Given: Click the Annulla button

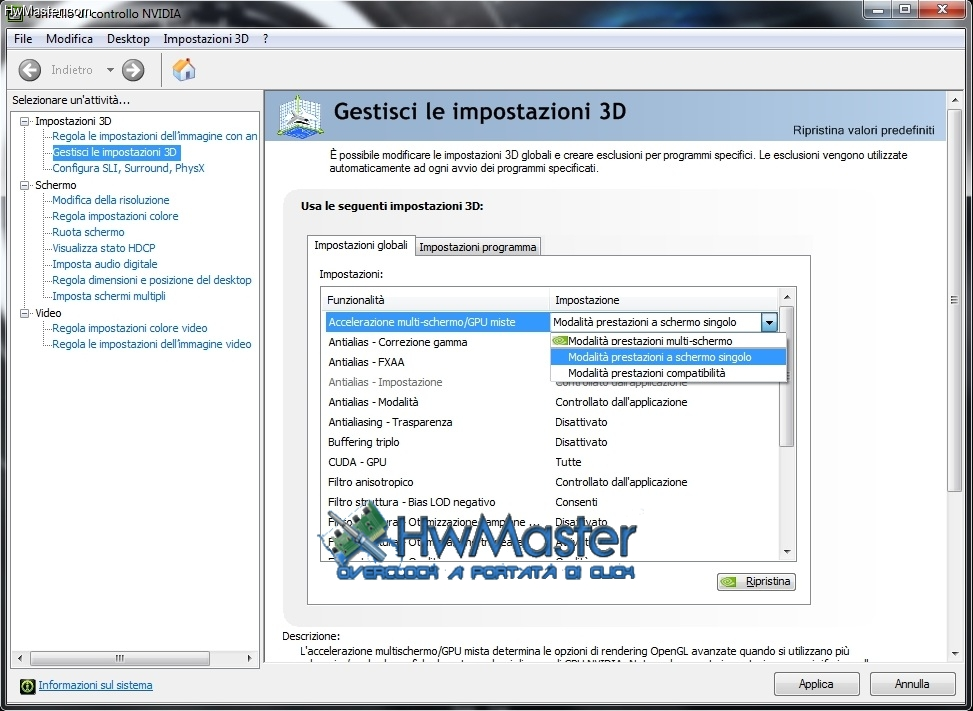Looking at the screenshot, I should click(x=912, y=684).
